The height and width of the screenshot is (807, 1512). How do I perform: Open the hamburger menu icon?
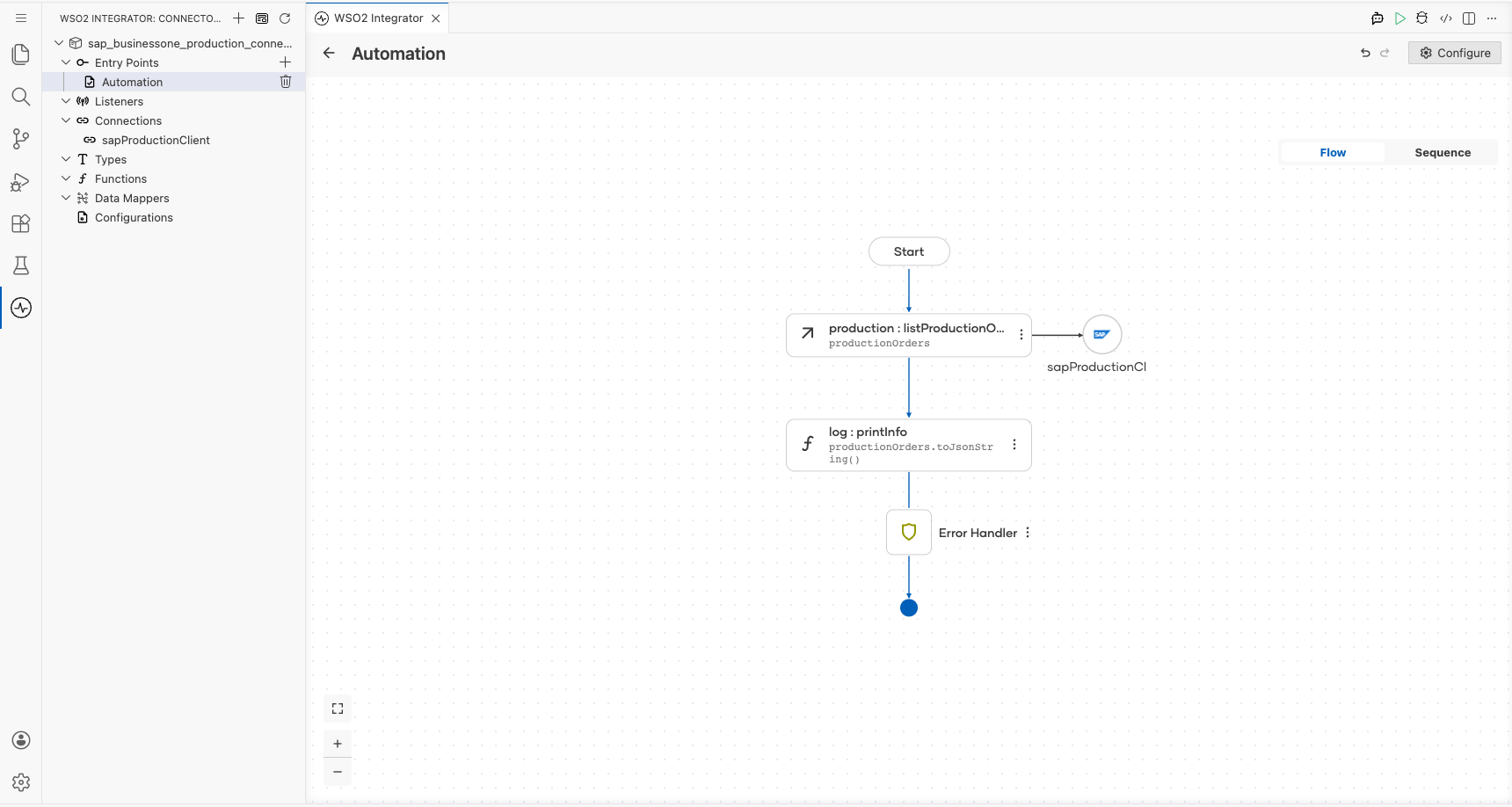pos(21,18)
